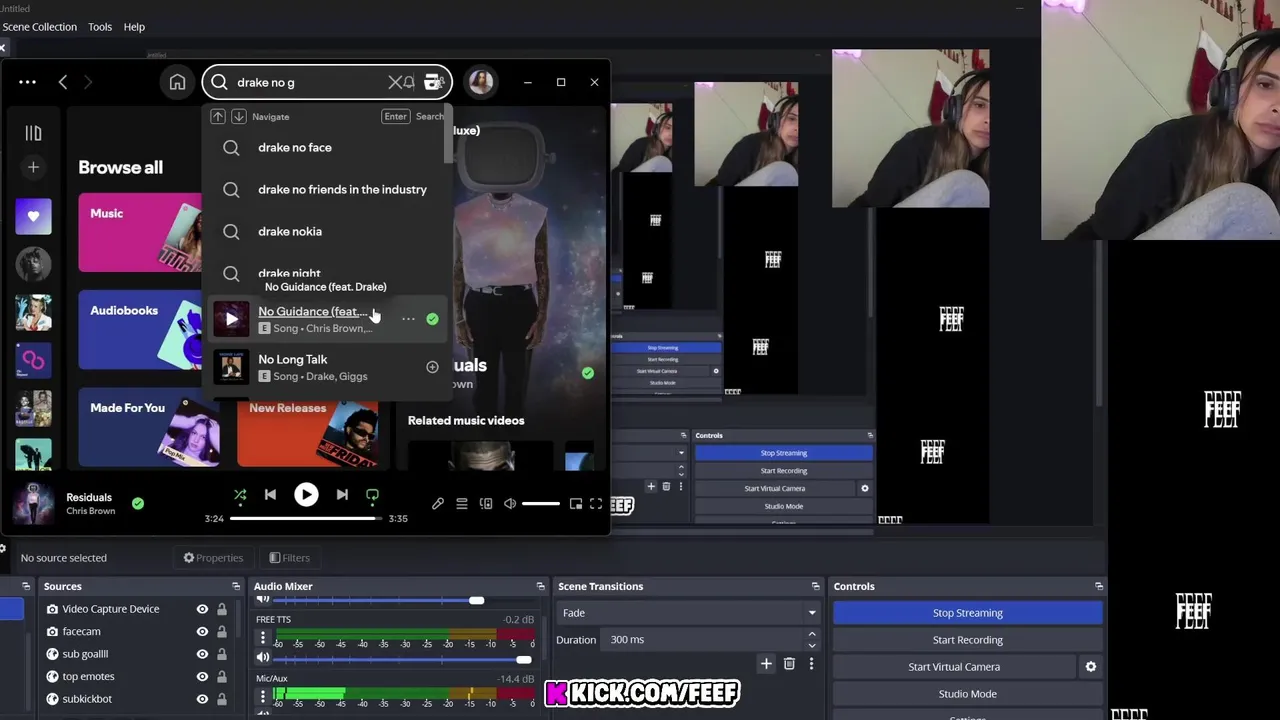The image size is (1280, 720).
Task: Open connect to a device
Action: click(486, 504)
